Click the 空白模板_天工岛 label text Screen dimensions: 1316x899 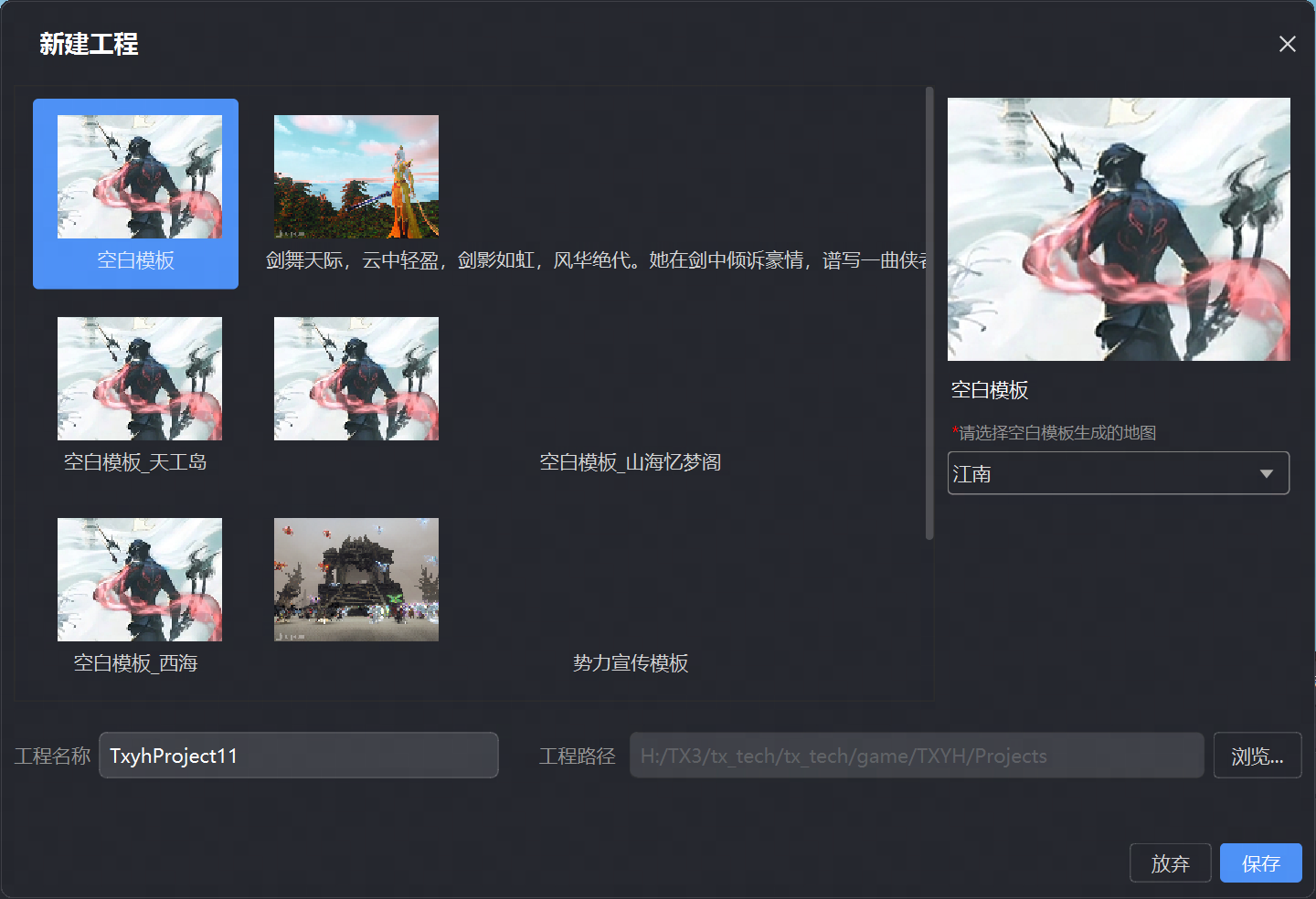click(x=135, y=462)
